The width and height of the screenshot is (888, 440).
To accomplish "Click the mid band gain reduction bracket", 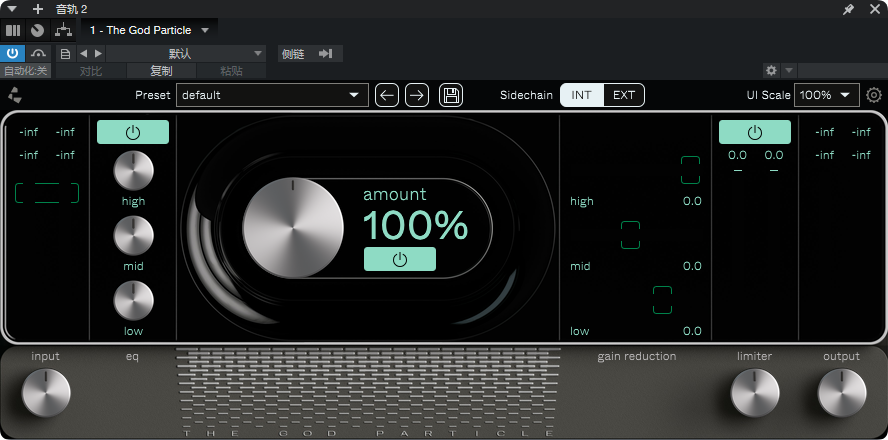I will point(630,235).
